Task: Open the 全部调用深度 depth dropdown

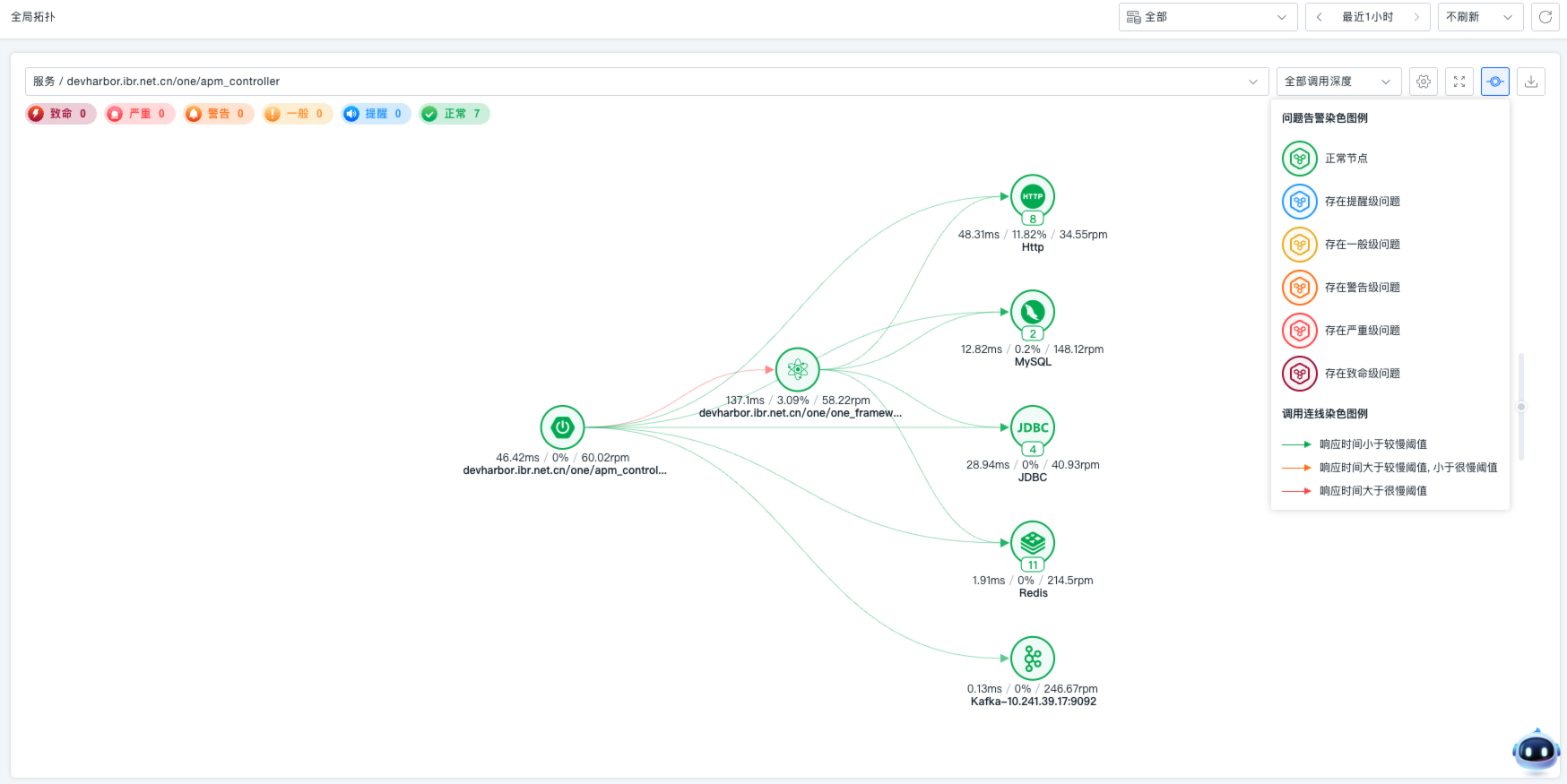Action: pos(1338,82)
